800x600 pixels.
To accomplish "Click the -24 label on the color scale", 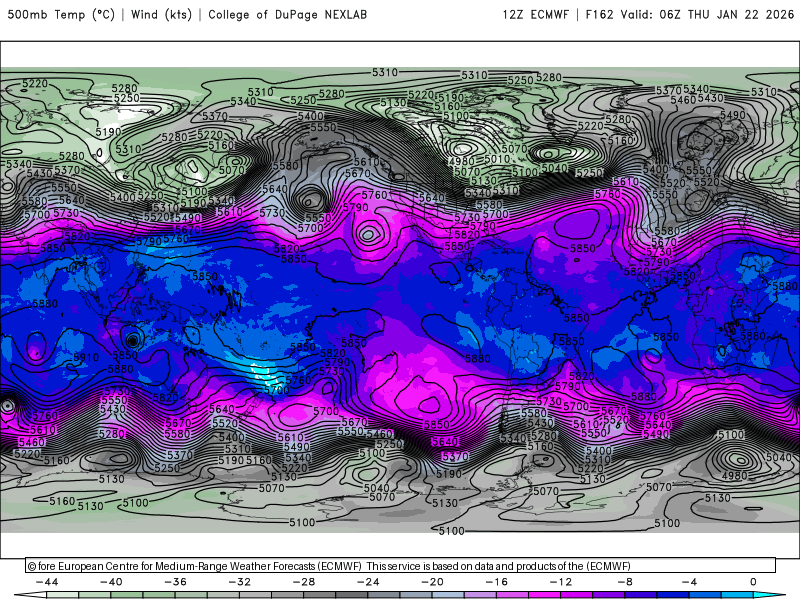I will 368,582.
